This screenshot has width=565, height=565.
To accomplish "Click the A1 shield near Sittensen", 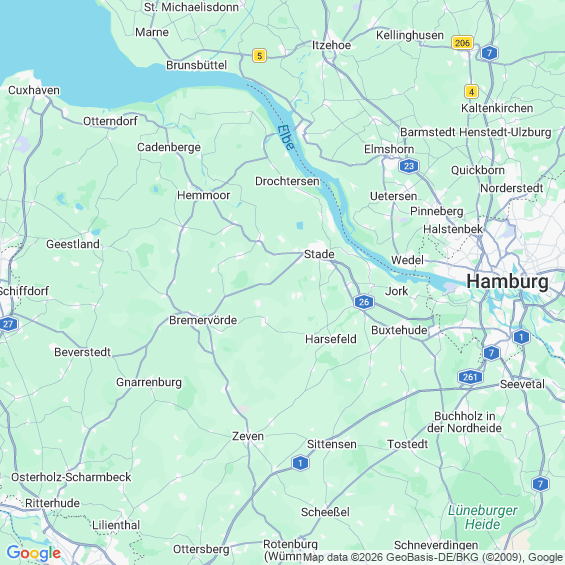I will click(300, 463).
